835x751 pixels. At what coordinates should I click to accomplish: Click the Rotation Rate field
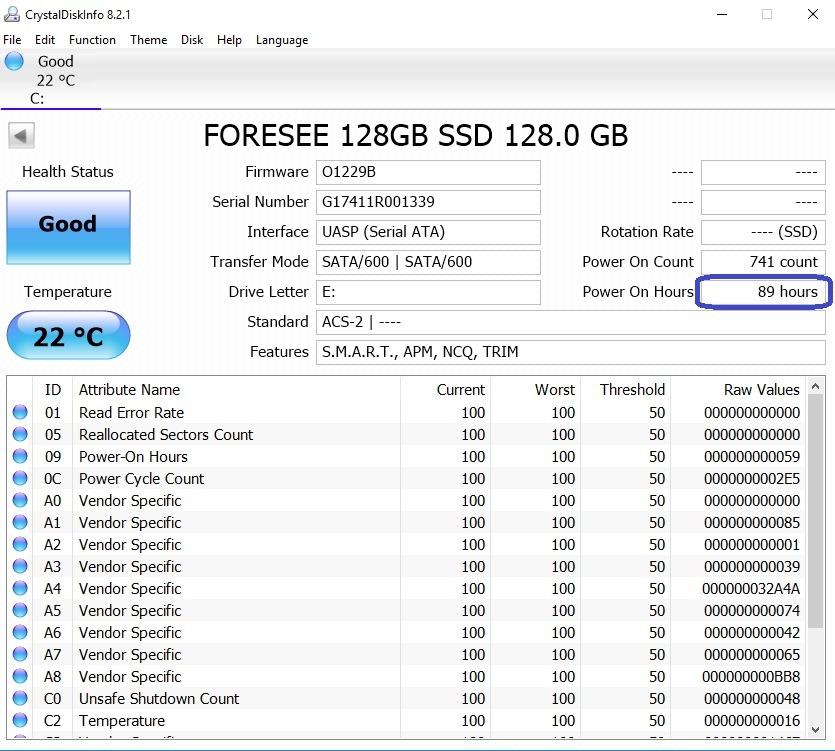click(763, 232)
